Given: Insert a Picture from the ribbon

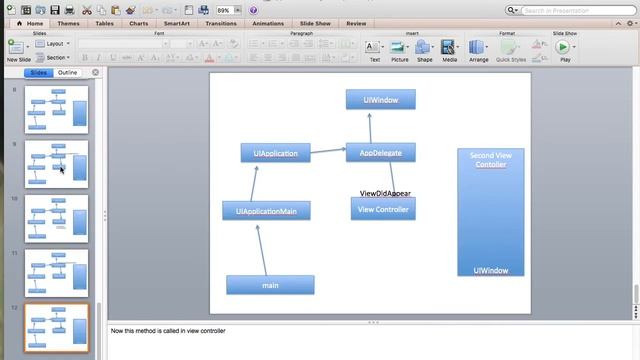Looking at the screenshot, I should 397,47.
